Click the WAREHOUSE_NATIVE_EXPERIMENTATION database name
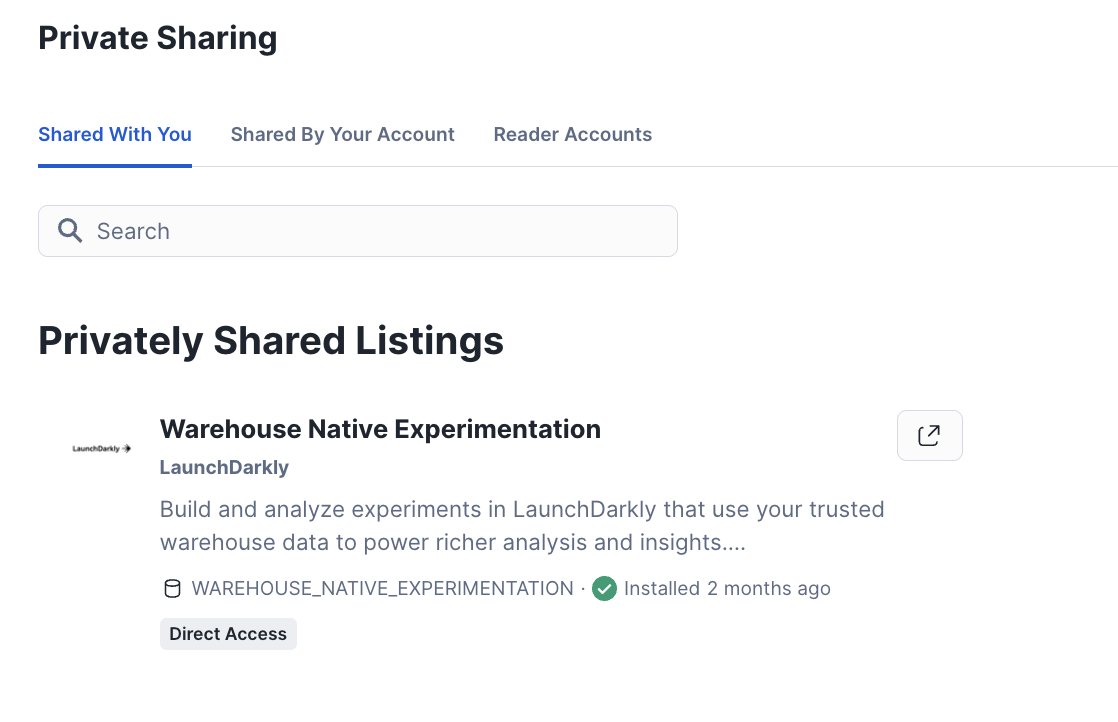The image size is (1118, 722). pyautogui.click(x=380, y=588)
